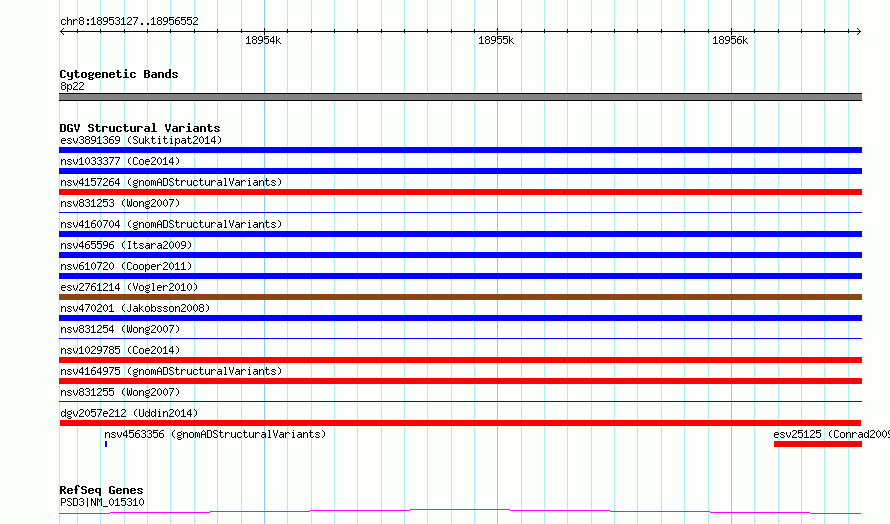Select the thin nsv831254 variant line
This screenshot has height=524, width=890.
460,338
